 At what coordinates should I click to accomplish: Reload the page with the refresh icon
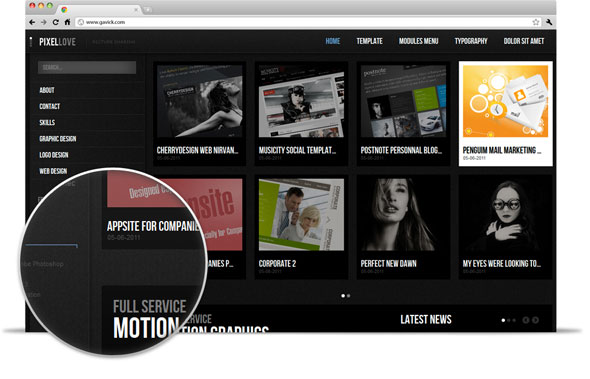click(x=56, y=22)
